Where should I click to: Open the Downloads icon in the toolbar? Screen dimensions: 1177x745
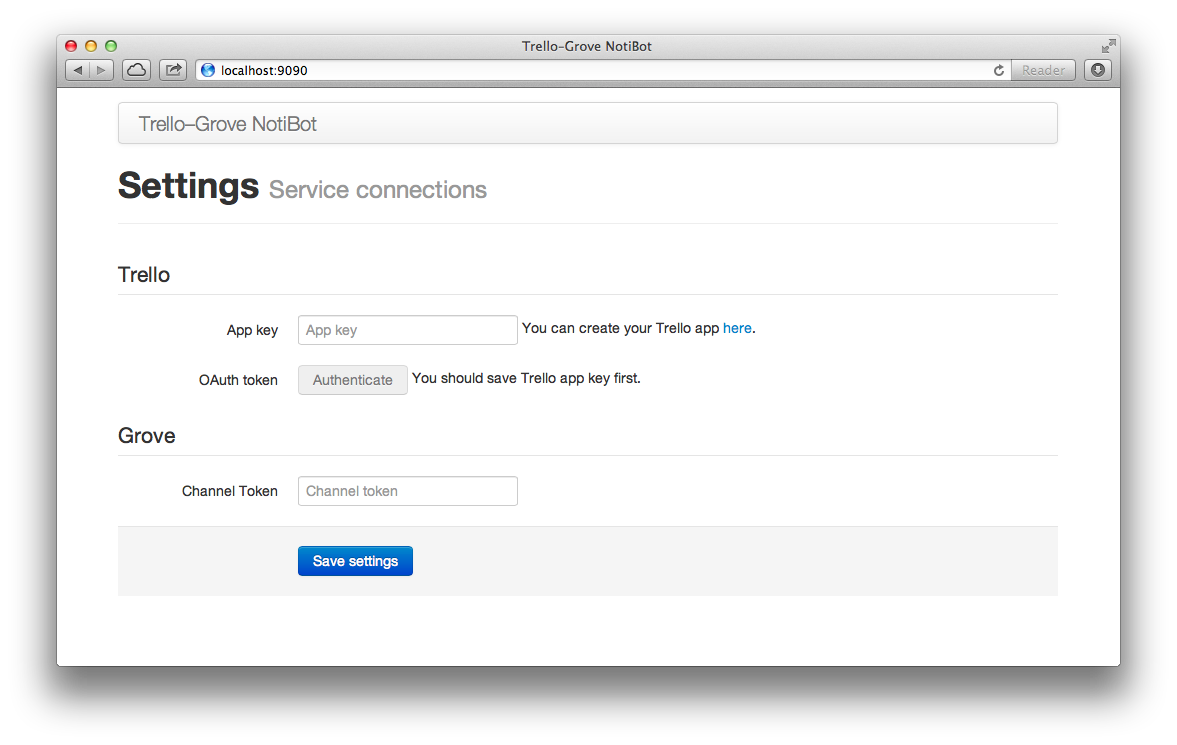(1097, 70)
